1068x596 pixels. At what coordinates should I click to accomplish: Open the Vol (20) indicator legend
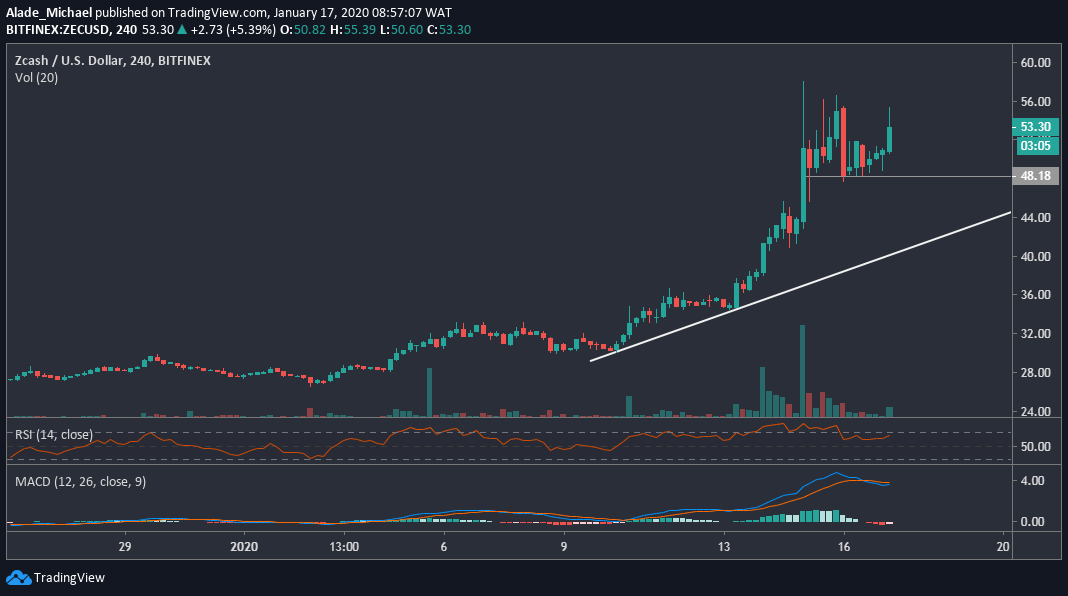pyautogui.click(x=36, y=76)
